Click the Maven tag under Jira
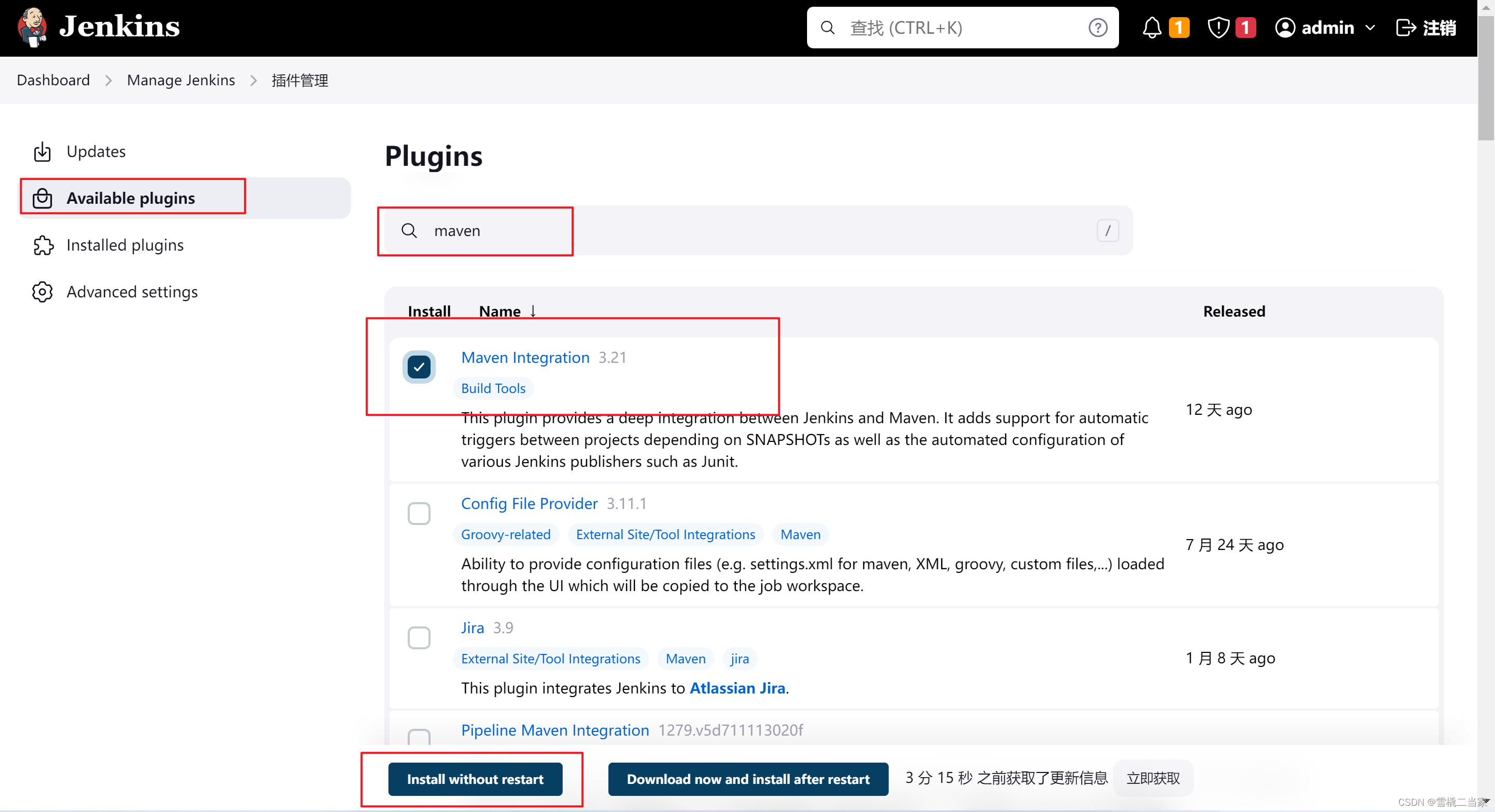1495x812 pixels. 685,658
